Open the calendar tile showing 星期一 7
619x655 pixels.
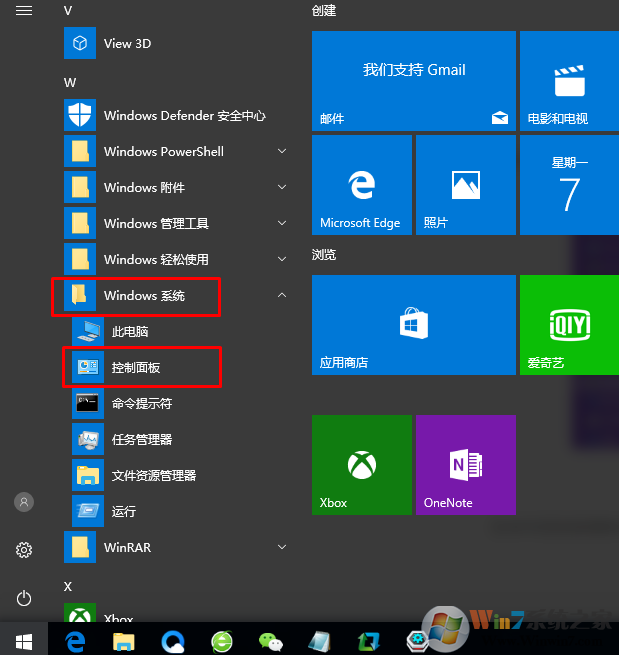(x=569, y=185)
